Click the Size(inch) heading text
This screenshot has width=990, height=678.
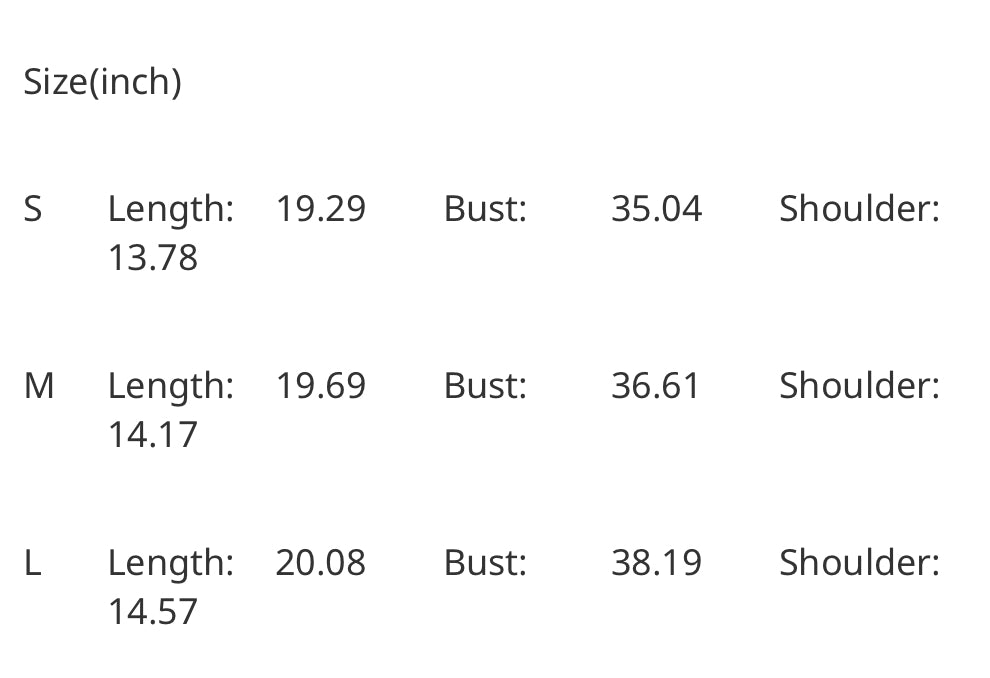coord(102,81)
